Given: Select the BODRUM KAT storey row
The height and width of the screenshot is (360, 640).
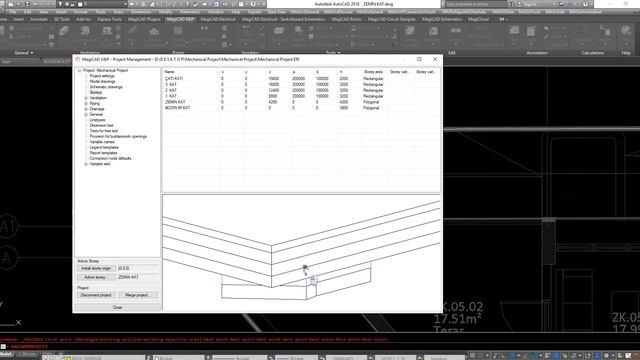Looking at the screenshot, I should pos(301,108).
